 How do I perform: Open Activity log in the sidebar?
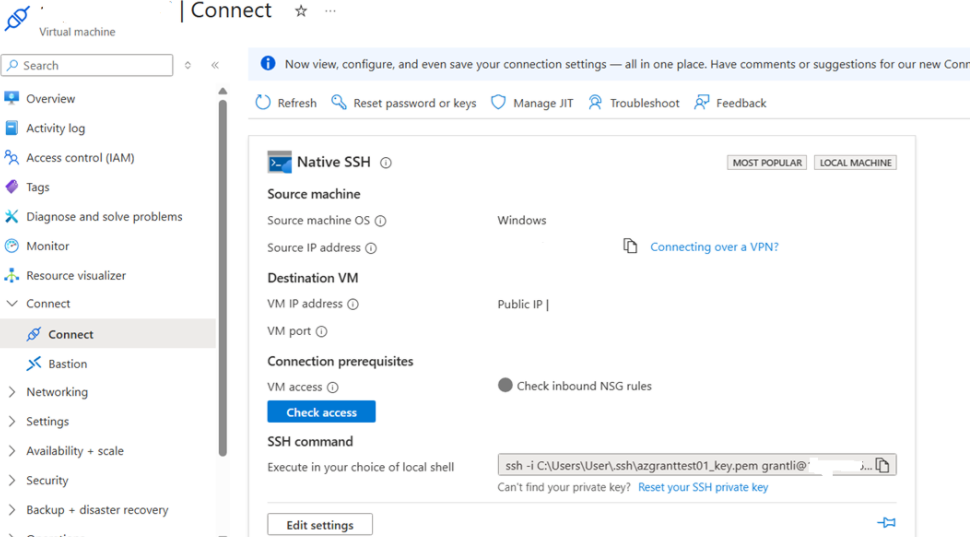point(55,128)
